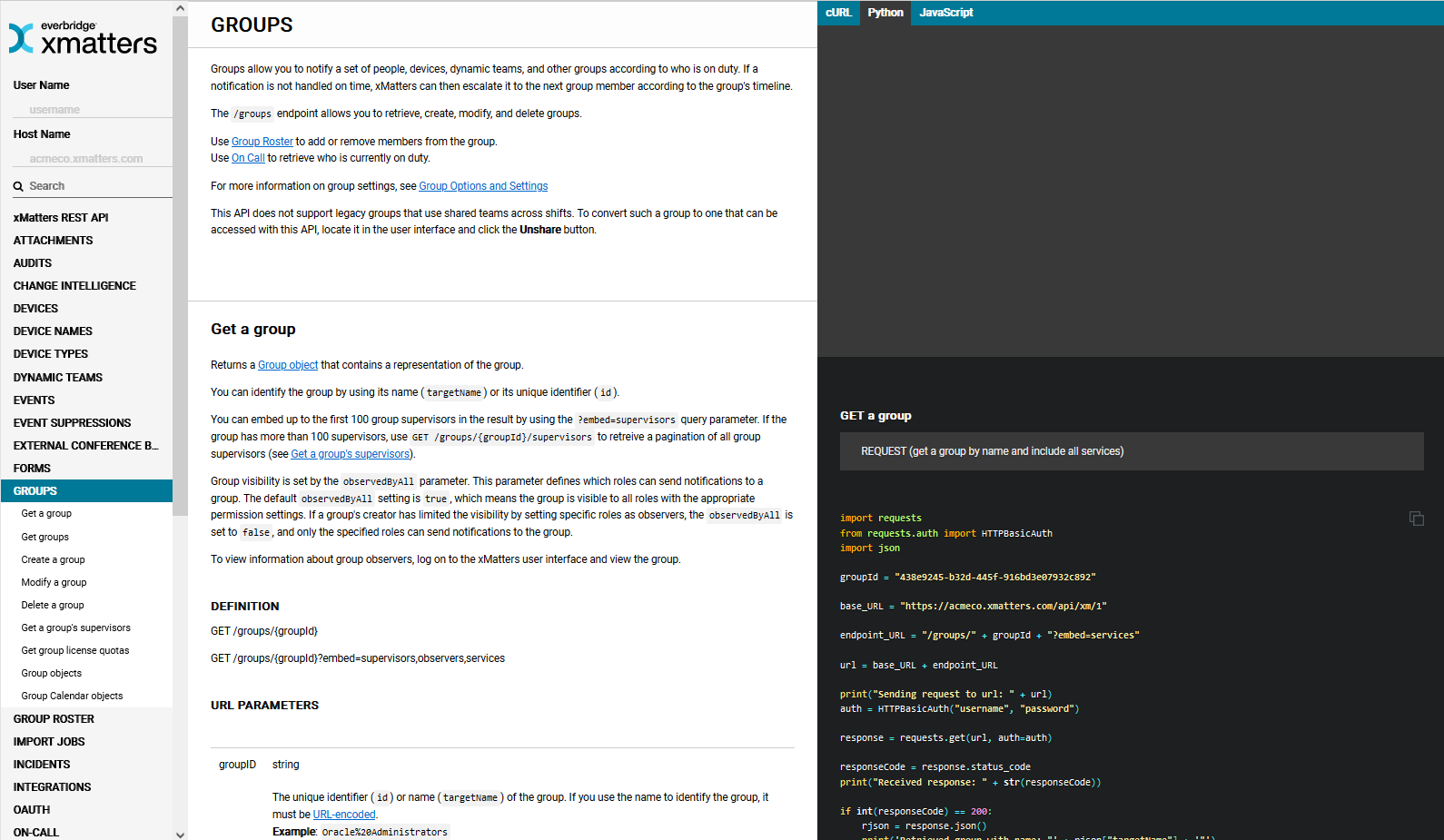
Task: Open CHANGE INTELLIGENCE section
Action: (74, 286)
